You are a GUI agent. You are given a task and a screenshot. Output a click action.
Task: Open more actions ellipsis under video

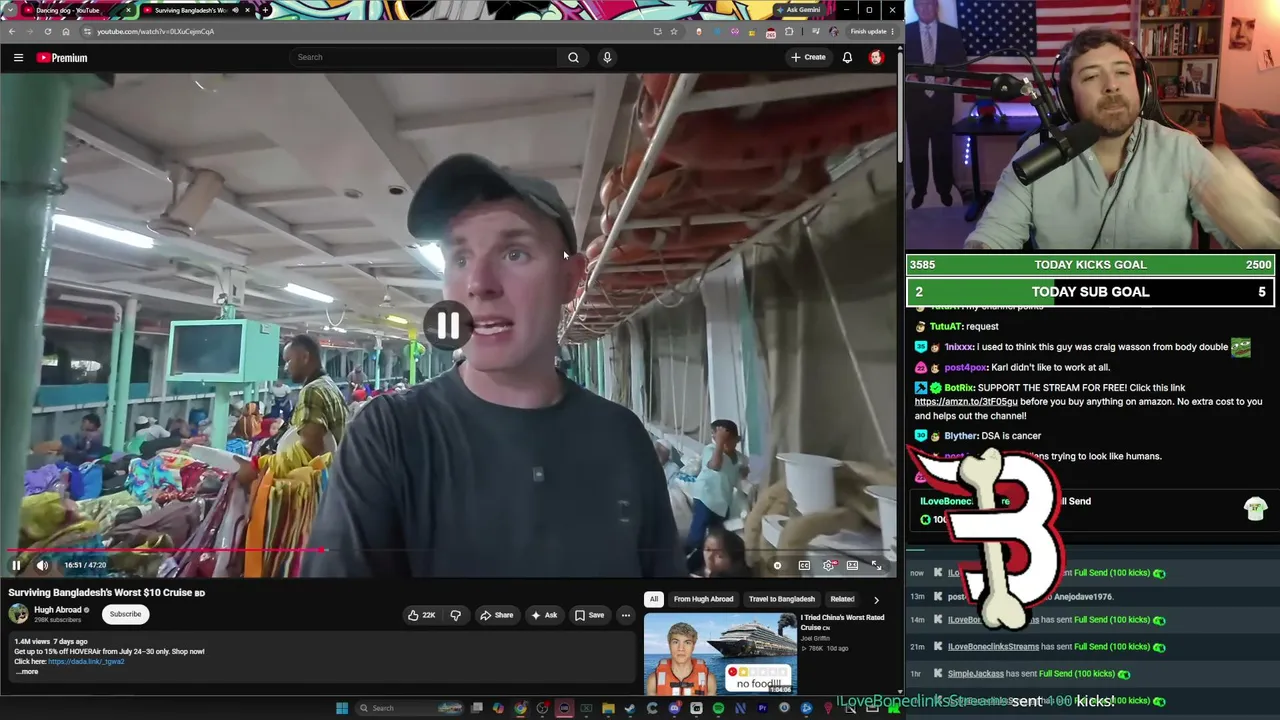click(625, 615)
